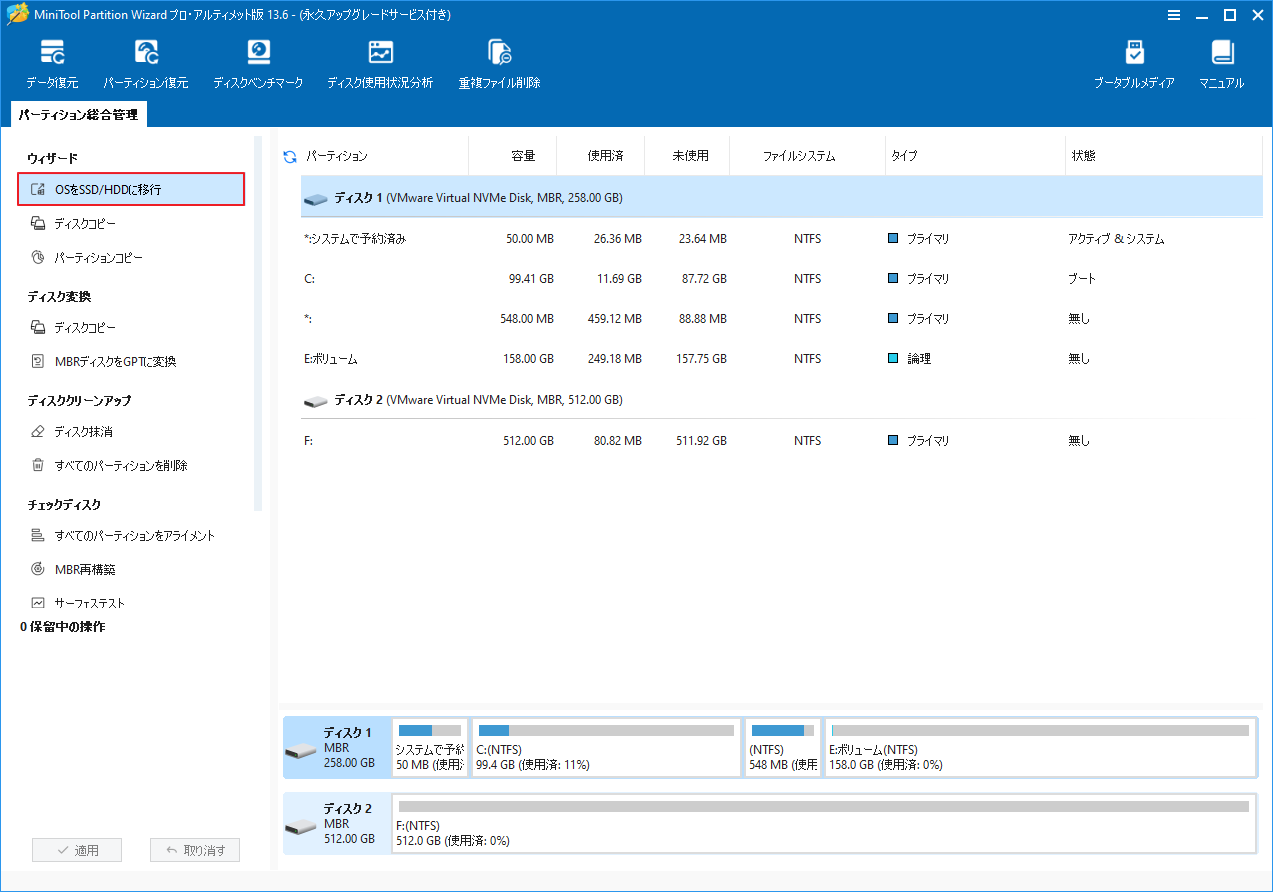The image size is (1273, 892).
Task: Run ディスクベンチマーク (Disk Benchmark)
Action: point(258,62)
